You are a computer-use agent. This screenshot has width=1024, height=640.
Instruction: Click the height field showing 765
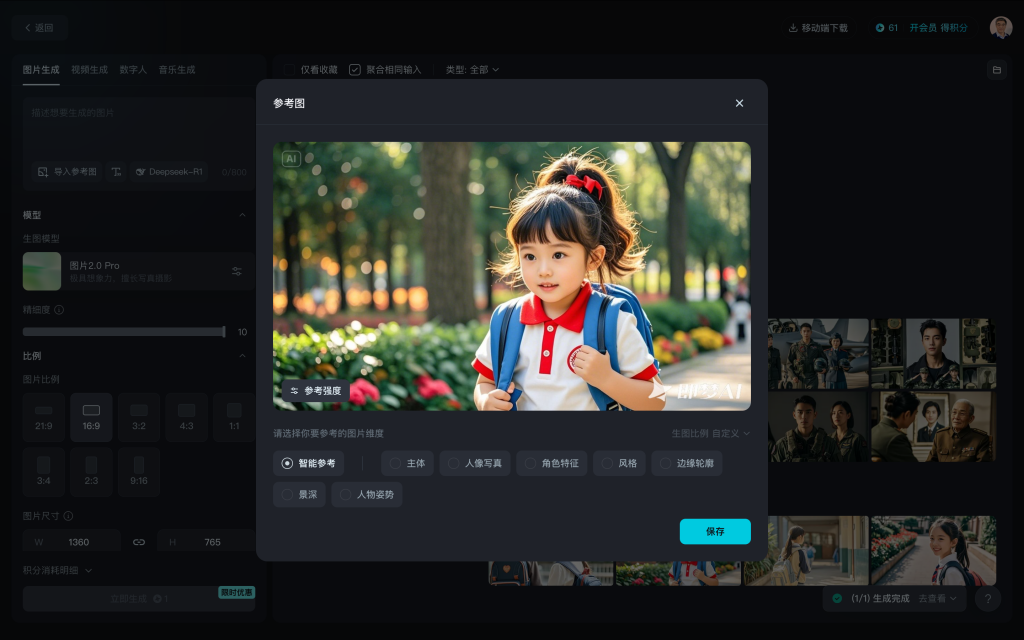(206, 542)
